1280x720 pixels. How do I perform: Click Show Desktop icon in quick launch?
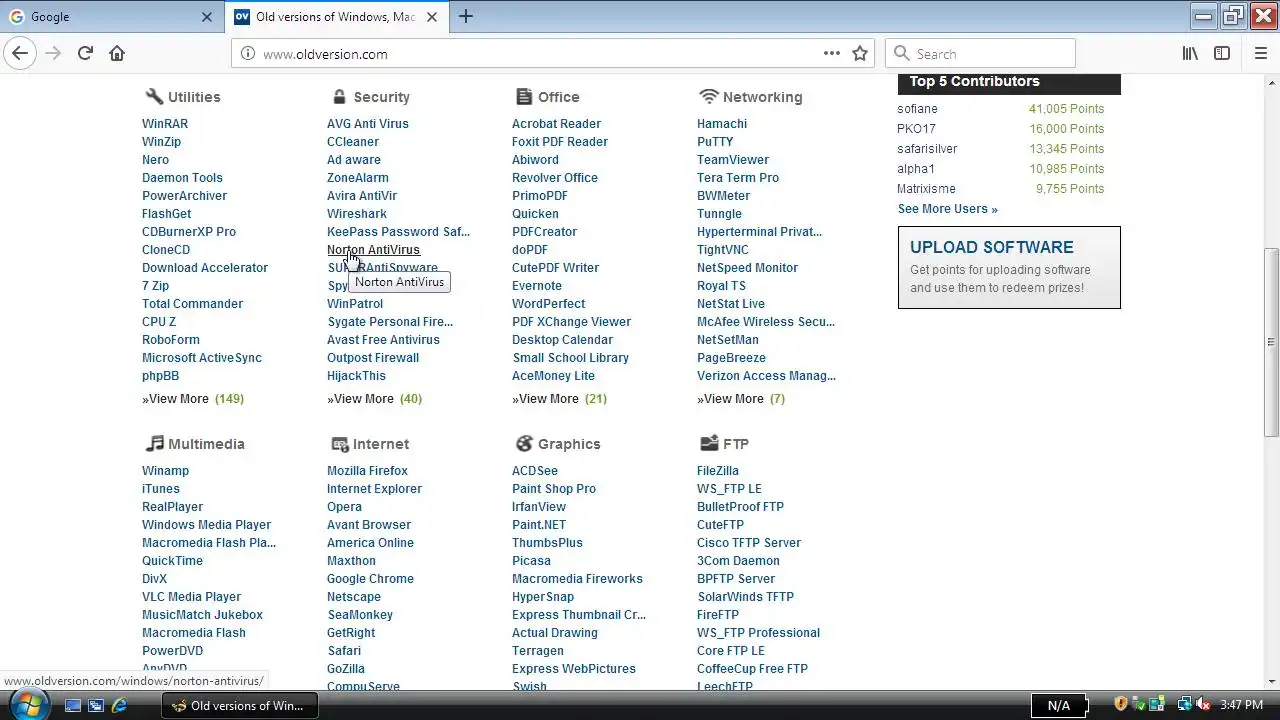(73, 705)
